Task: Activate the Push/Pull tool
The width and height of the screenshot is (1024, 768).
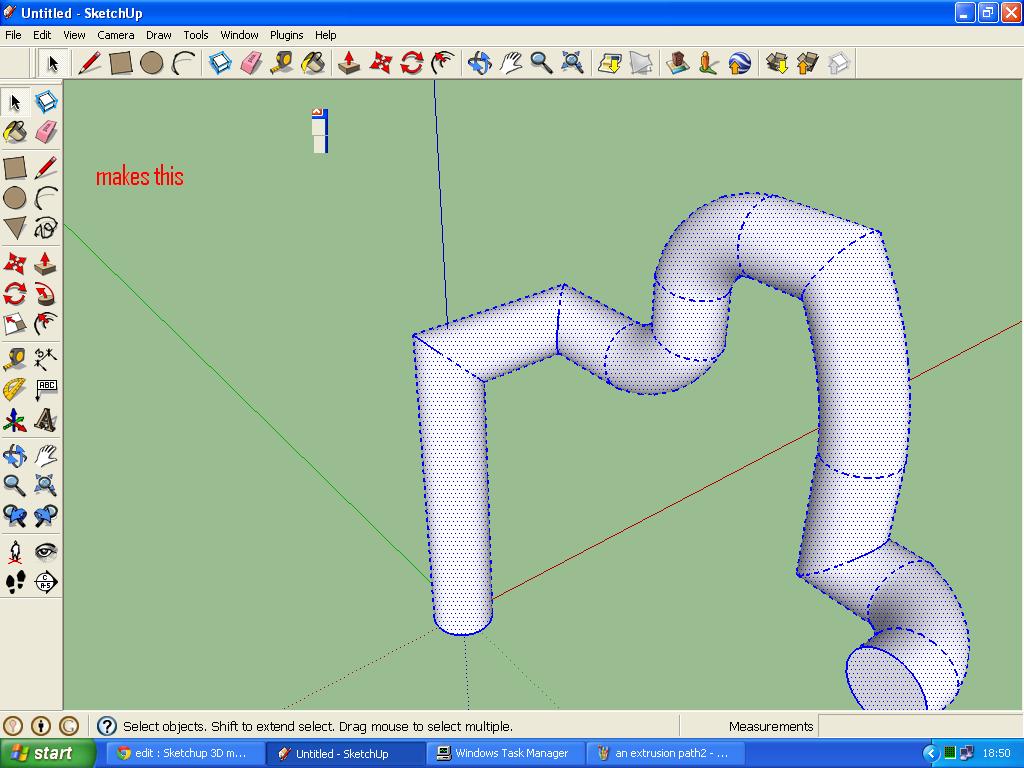Action: click(348, 62)
